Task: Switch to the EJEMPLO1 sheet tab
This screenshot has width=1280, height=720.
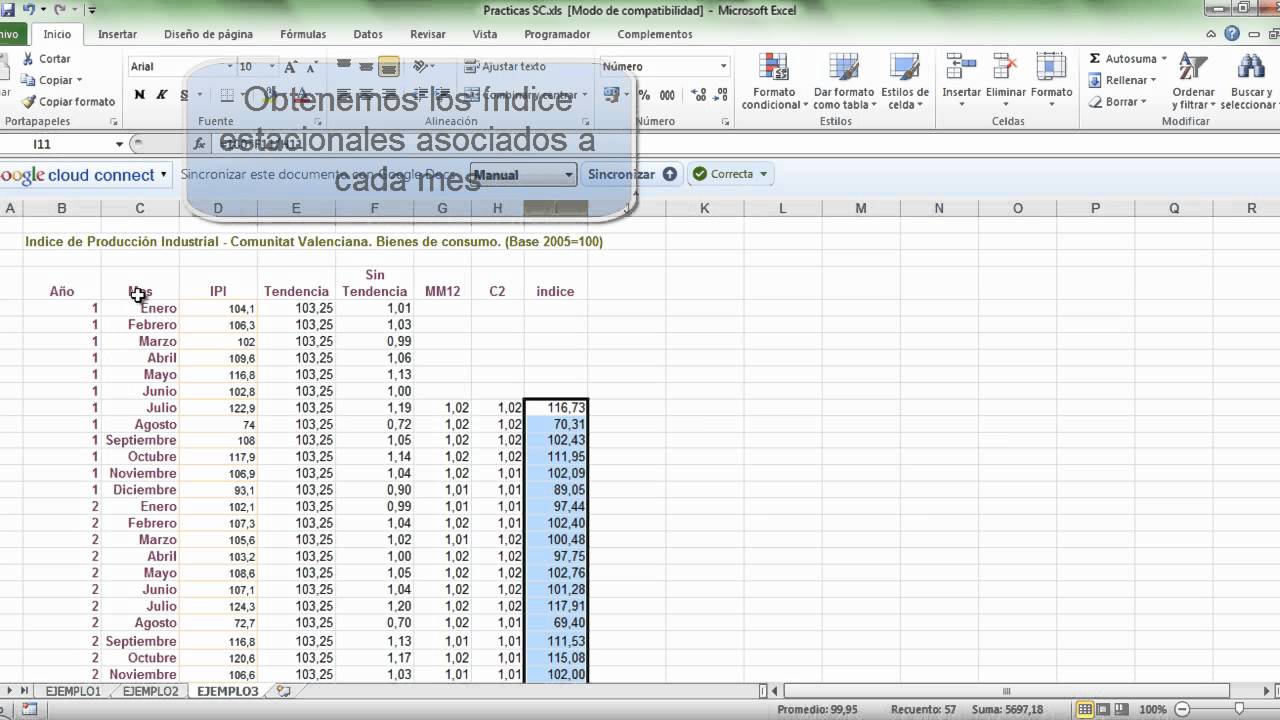Action: 72,691
